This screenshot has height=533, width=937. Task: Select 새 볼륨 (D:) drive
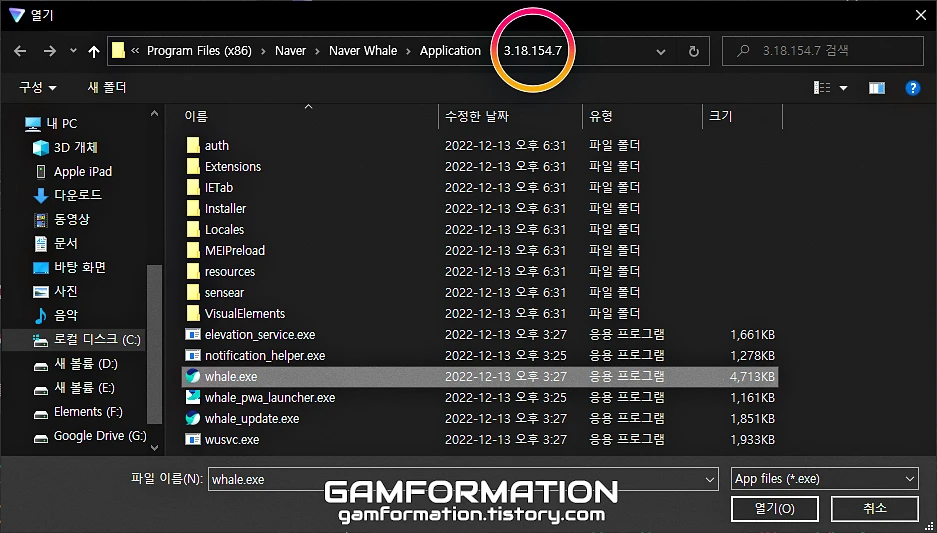click(75, 363)
